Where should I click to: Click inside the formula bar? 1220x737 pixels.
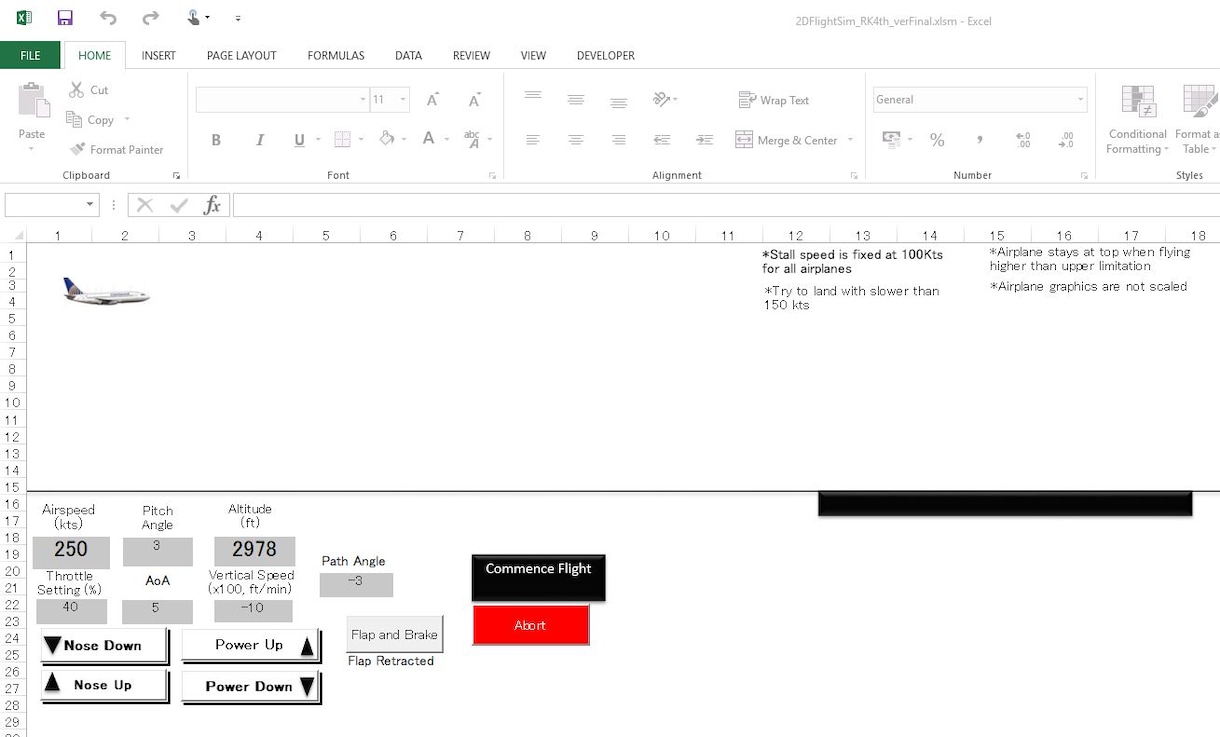726,205
